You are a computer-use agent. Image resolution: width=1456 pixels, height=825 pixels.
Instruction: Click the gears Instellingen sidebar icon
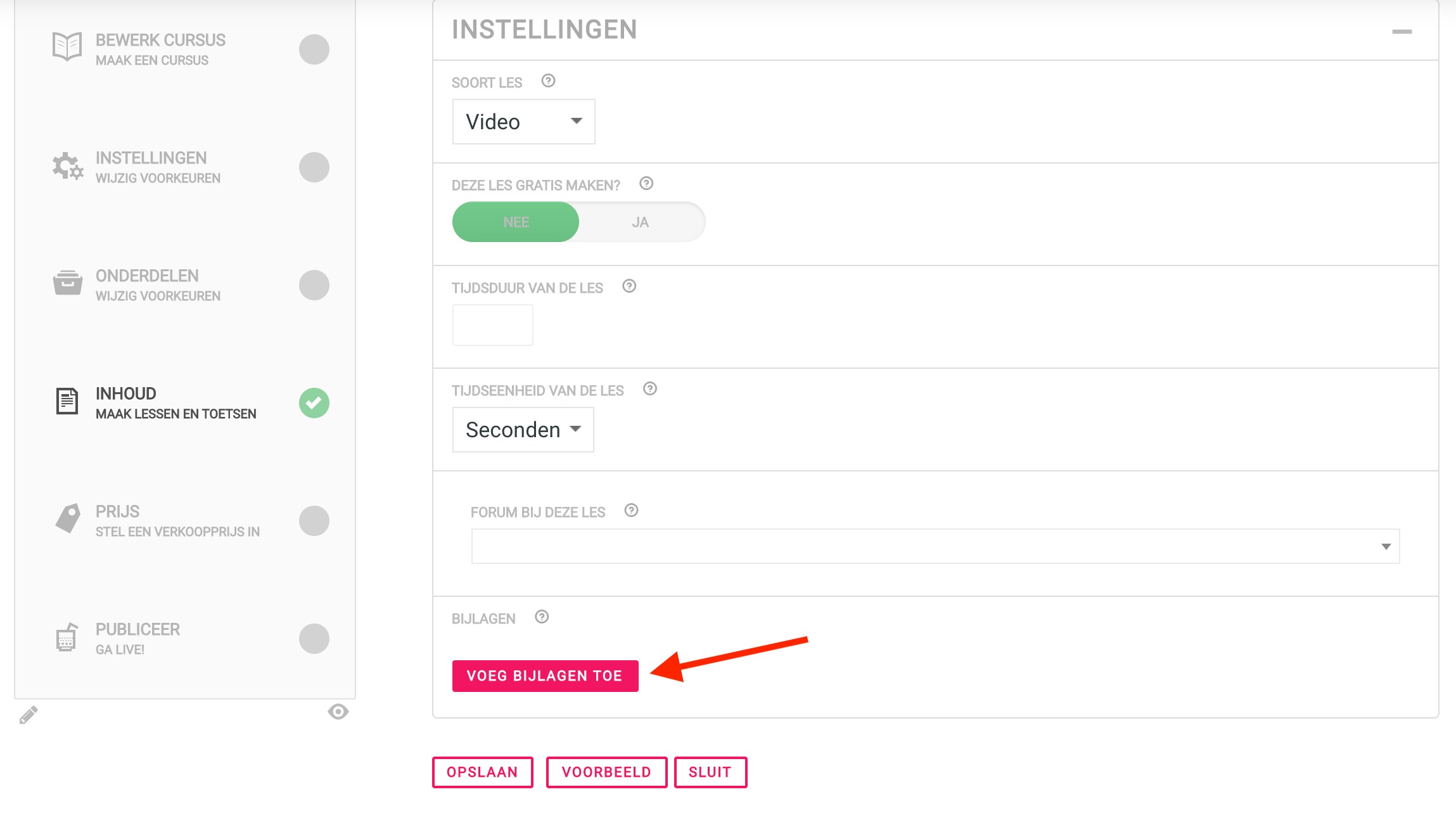pos(67,166)
